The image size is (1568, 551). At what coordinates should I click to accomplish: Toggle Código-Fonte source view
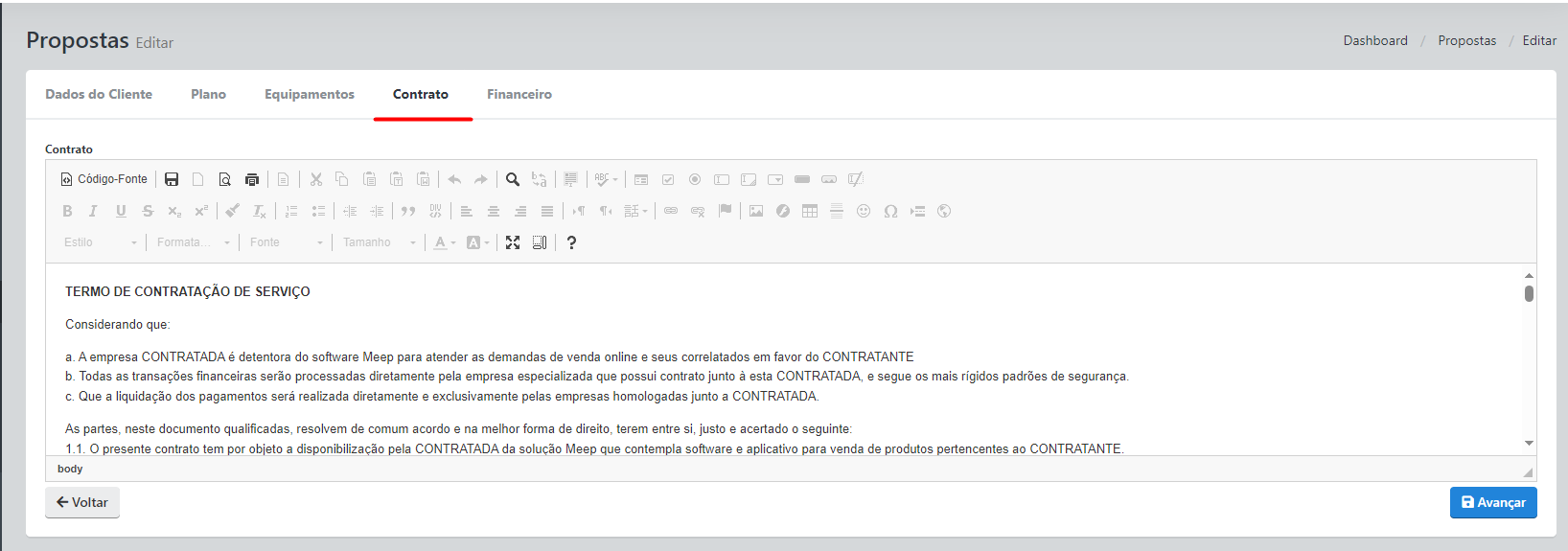104,179
